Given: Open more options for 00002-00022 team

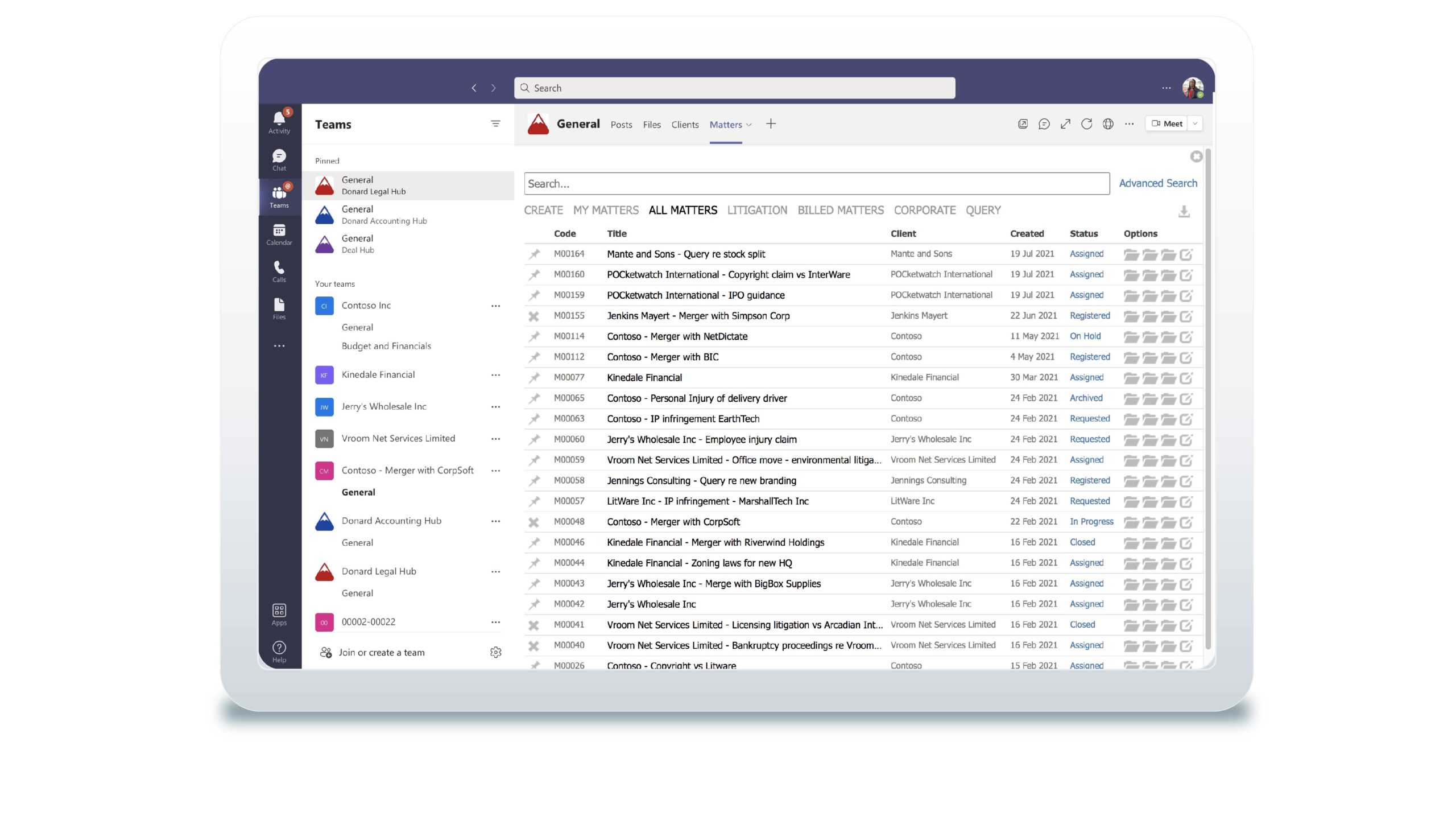Looking at the screenshot, I should (495, 622).
